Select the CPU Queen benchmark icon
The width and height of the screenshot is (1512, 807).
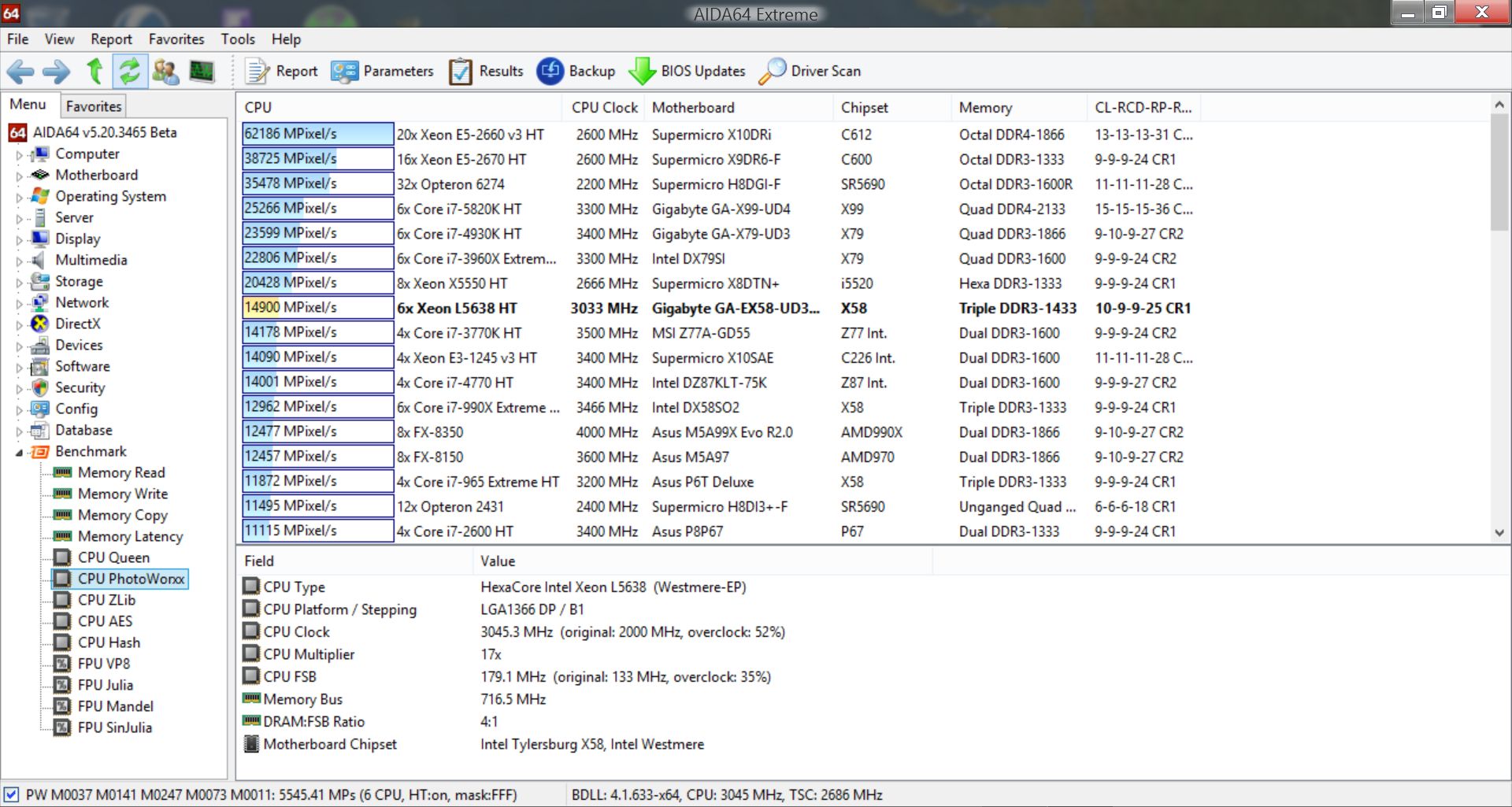(x=62, y=557)
